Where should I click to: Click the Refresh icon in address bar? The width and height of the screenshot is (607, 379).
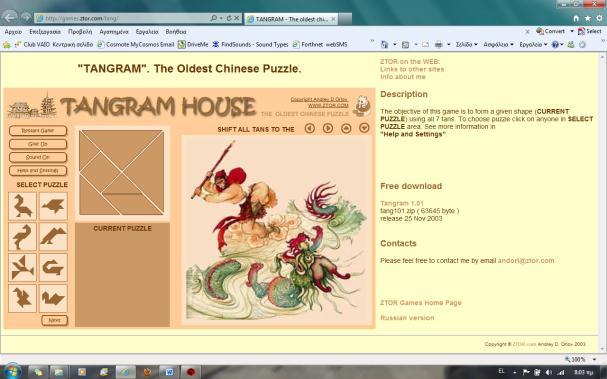(x=228, y=18)
